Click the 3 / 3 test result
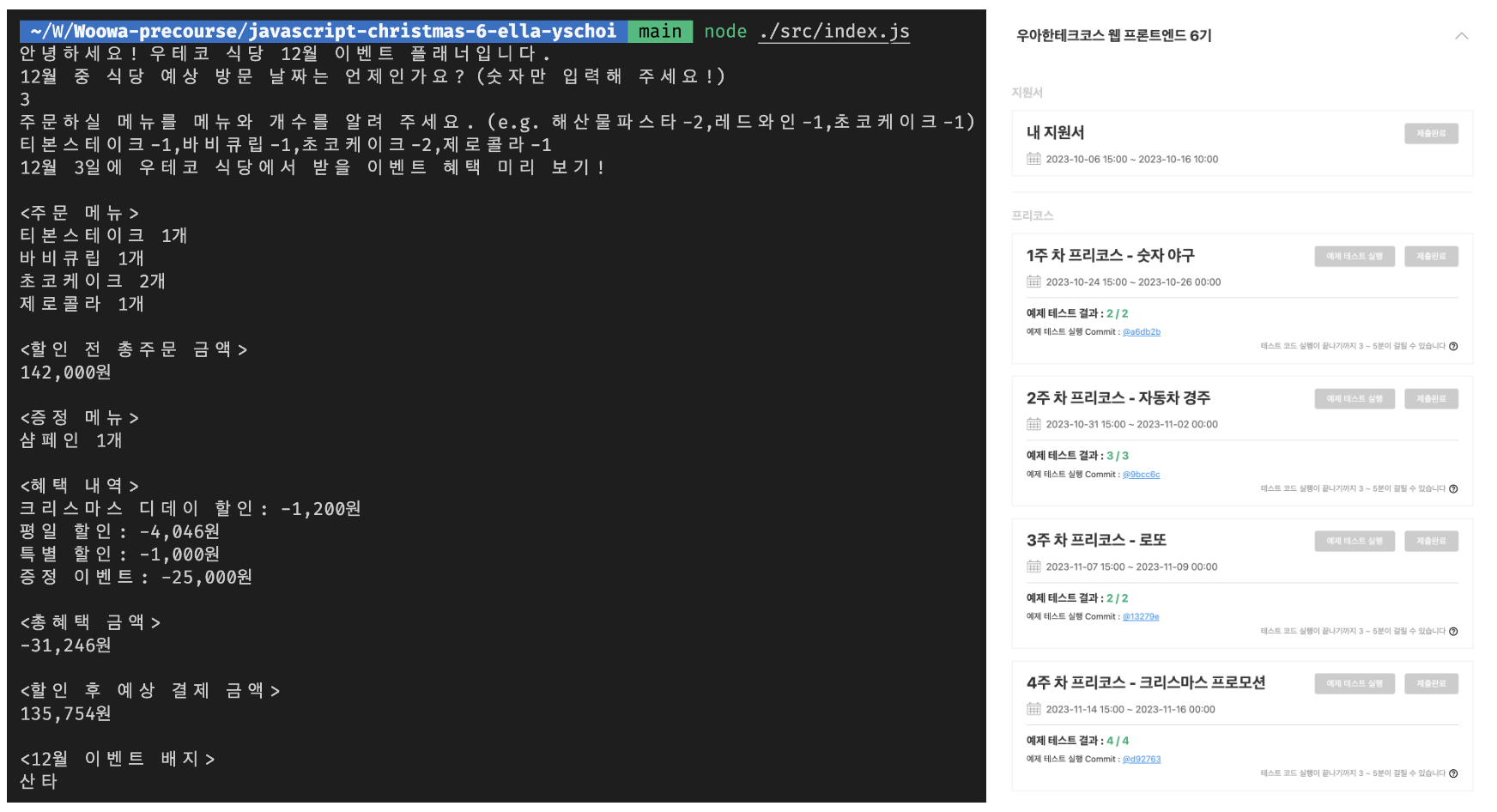Image resolution: width=1497 pixels, height=812 pixels. (x=1118, y=457)
